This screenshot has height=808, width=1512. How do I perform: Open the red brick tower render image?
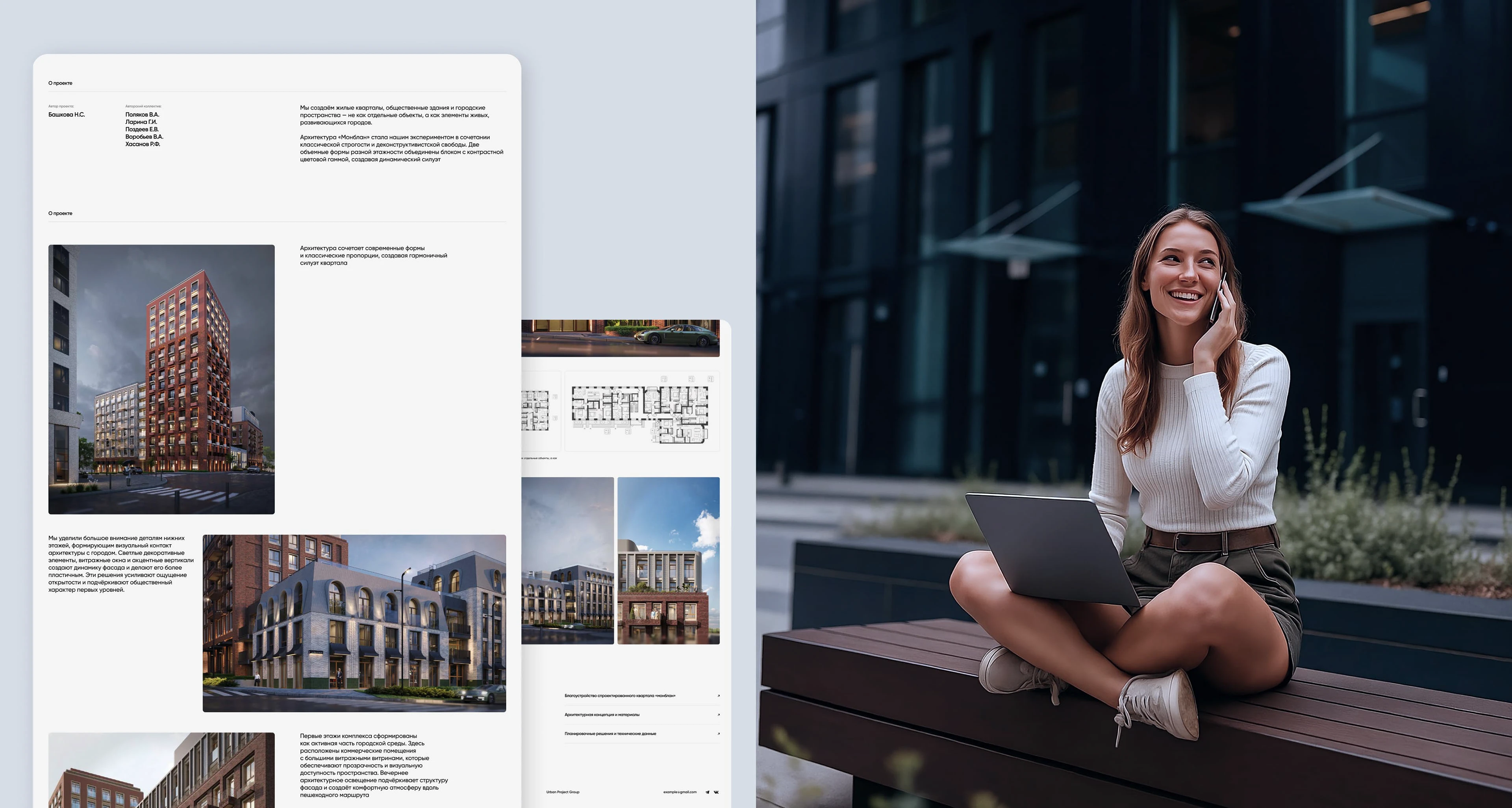[x=161, y=379]
